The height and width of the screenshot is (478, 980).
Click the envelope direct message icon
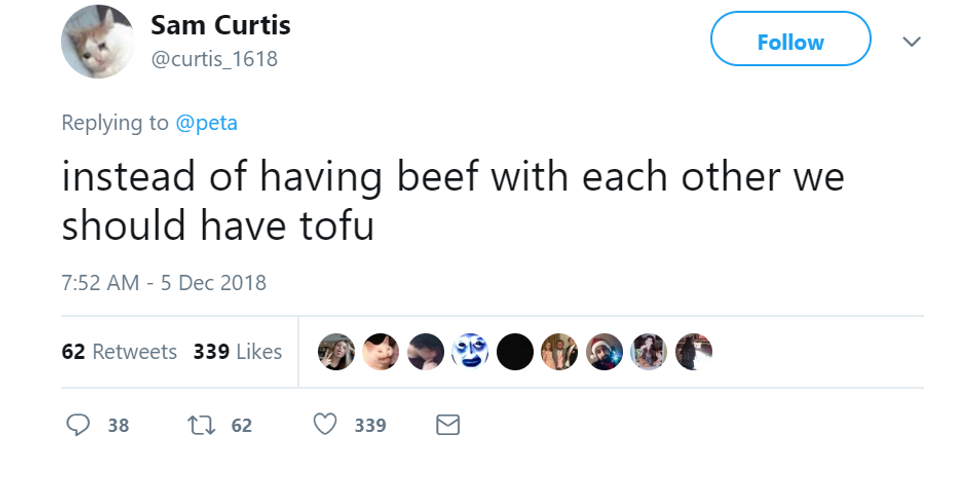tap(448, 425)
